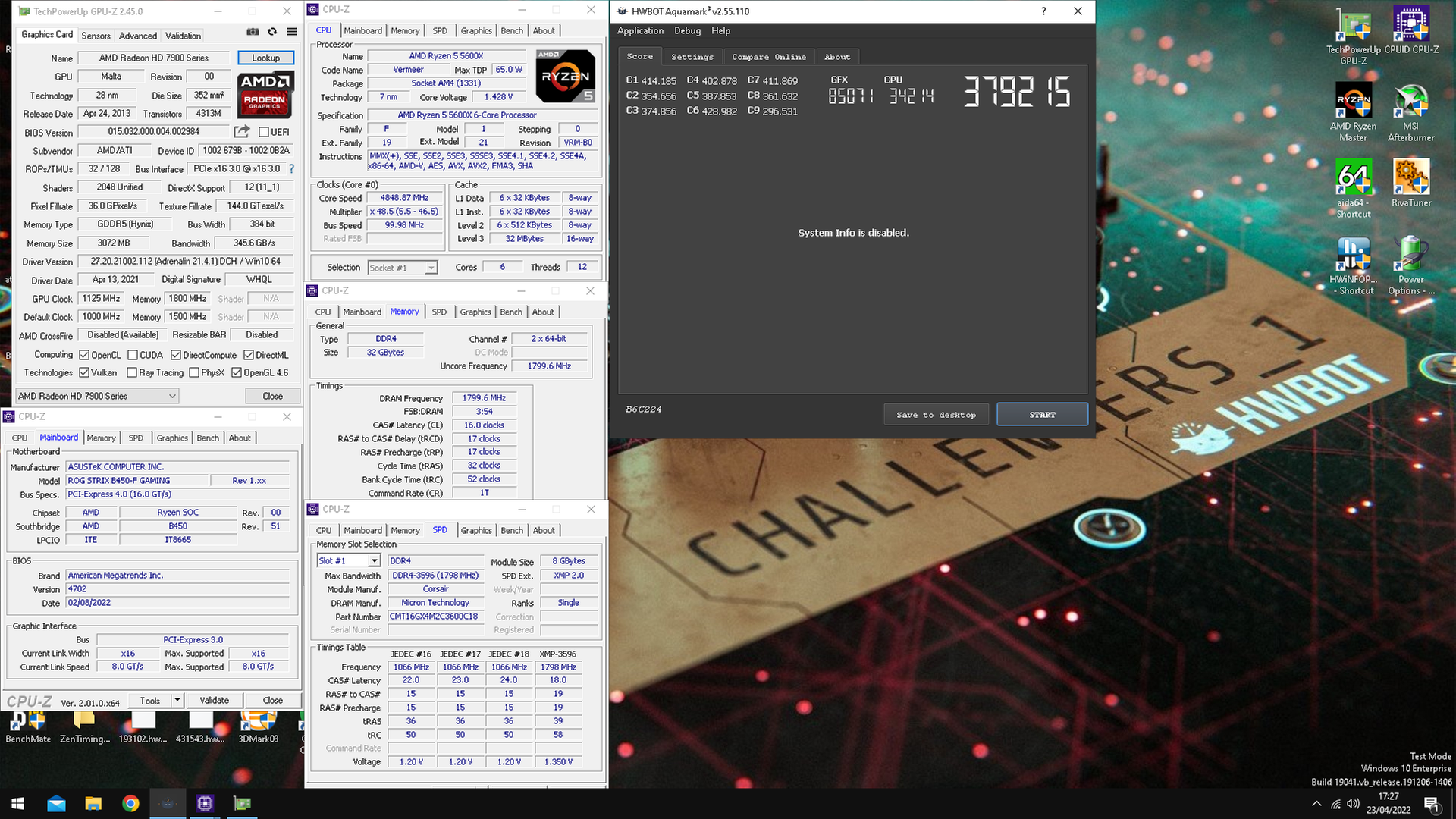Toggle OpenGL 4.6 checkbox
The height and width of the screenshot is (819, 1456).
(237, 372)
